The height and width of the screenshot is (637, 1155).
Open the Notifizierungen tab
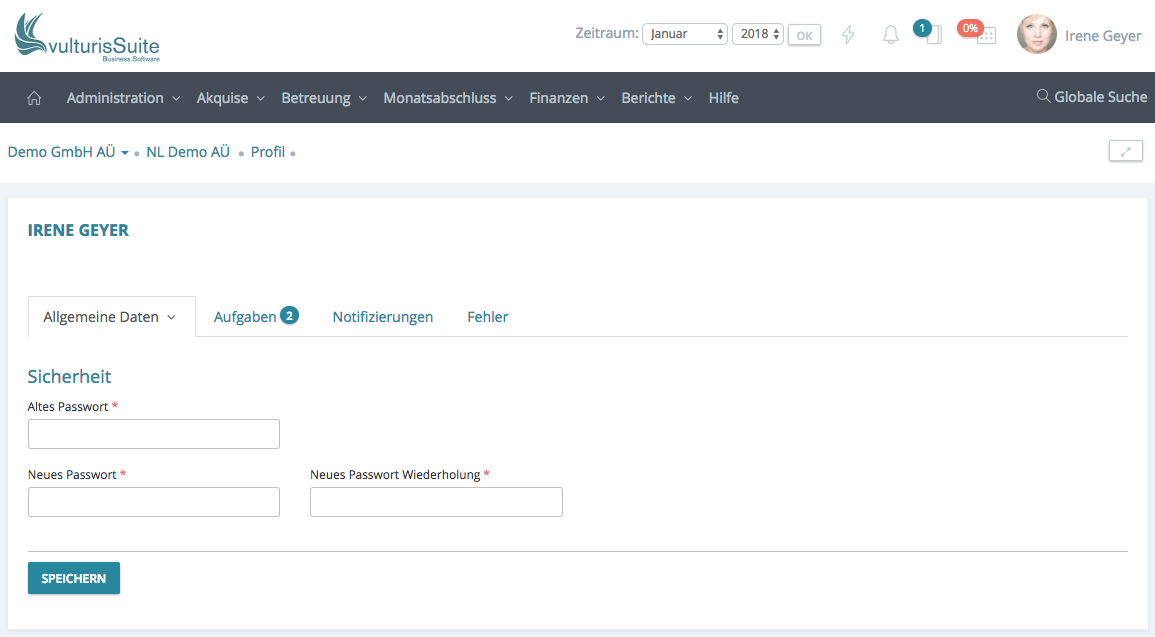(382, 317)
